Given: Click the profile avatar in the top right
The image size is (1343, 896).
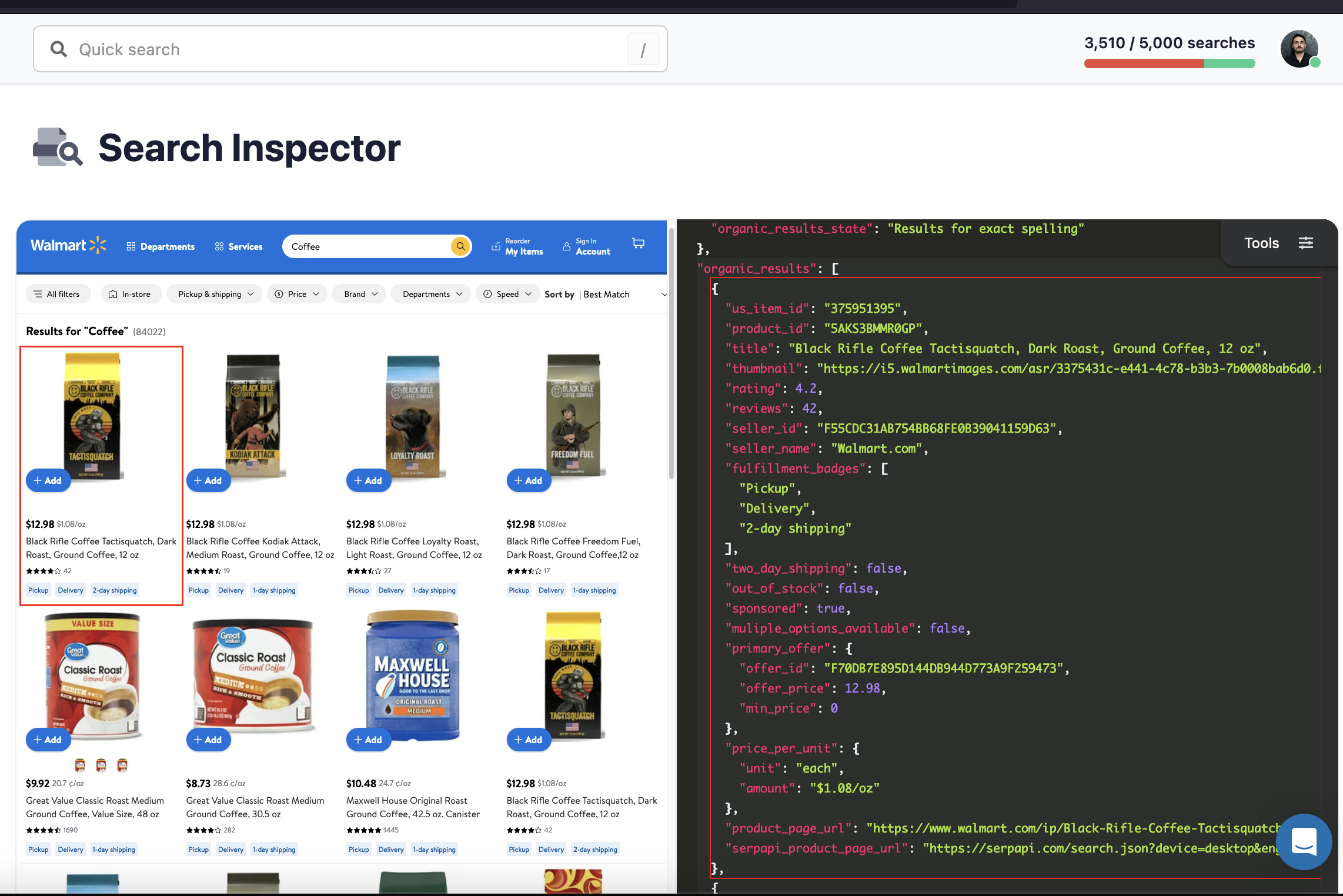Looking at the screenshot, I should [x=1300, y=49].
